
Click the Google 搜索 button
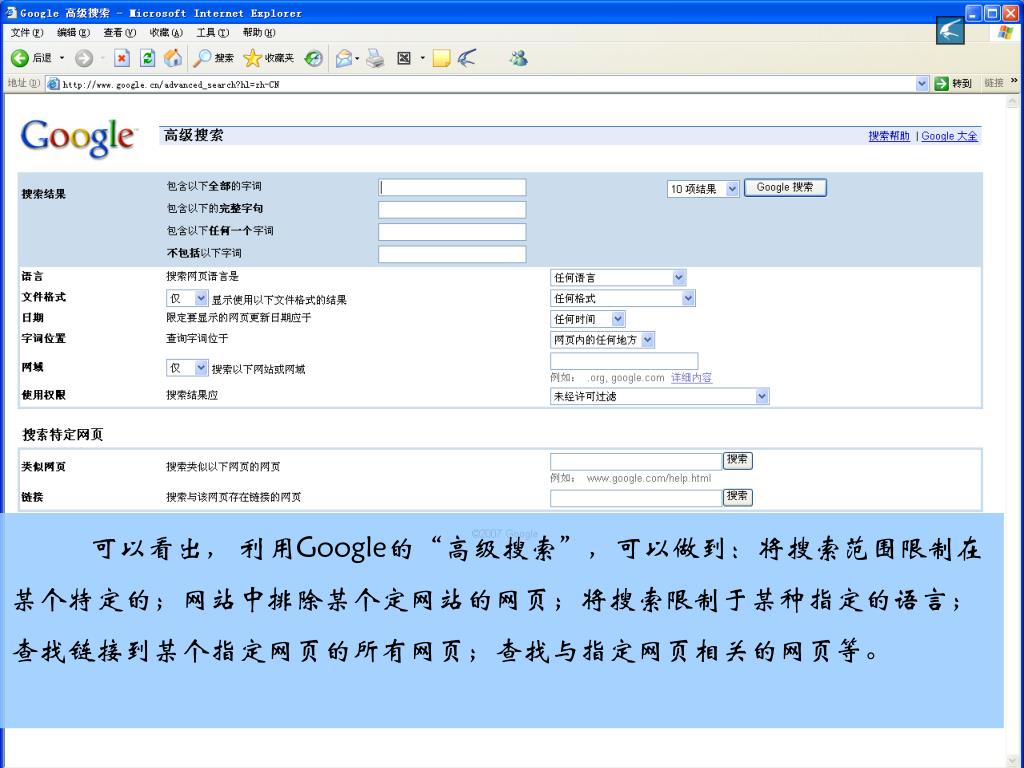tap(785, 187)
